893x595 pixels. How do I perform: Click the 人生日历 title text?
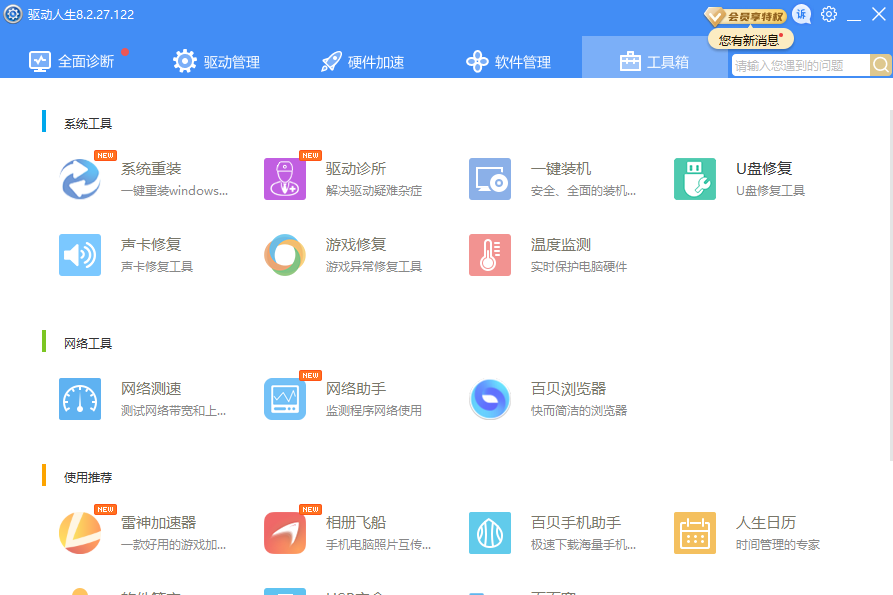pyautogui.click(x=766, y=522)
